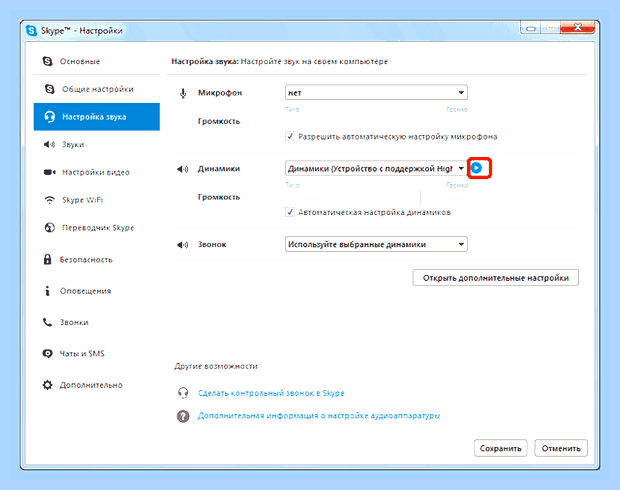Open the Динамики device dropdown
Image resolution: width=620 pixels, height=490 pixels.
coord(376,168)
